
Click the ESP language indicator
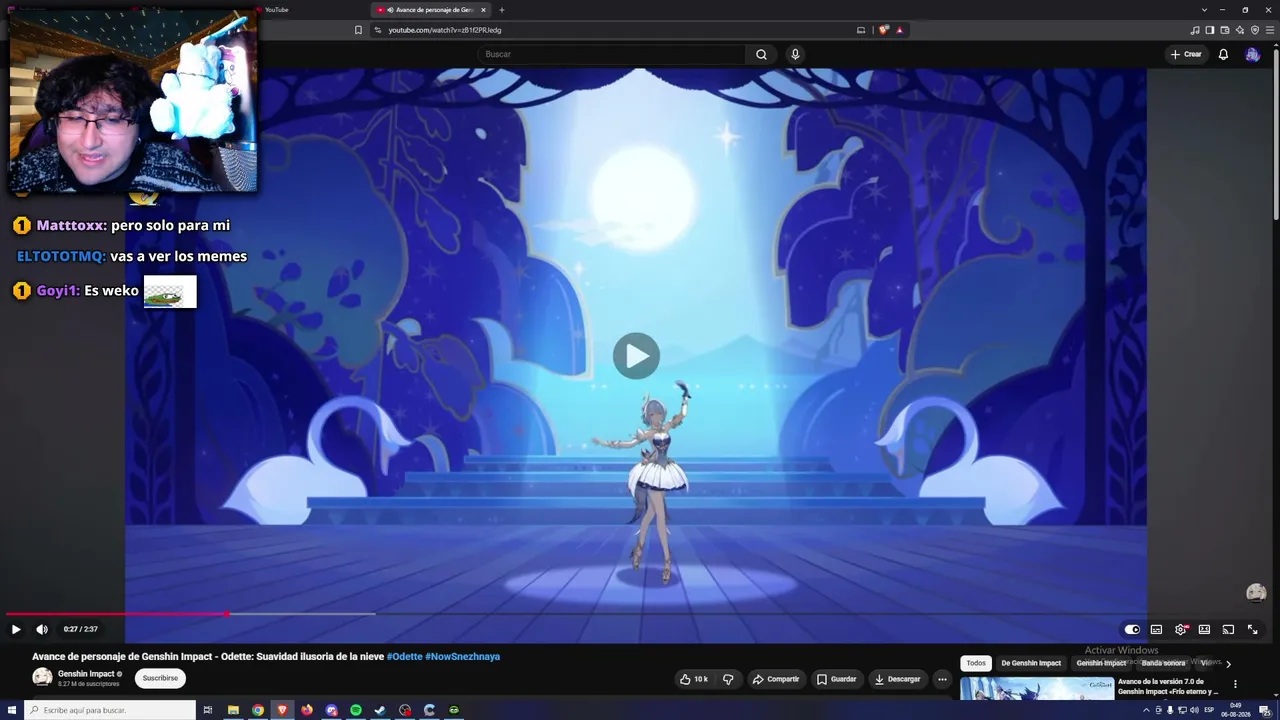coord(1209,710)
